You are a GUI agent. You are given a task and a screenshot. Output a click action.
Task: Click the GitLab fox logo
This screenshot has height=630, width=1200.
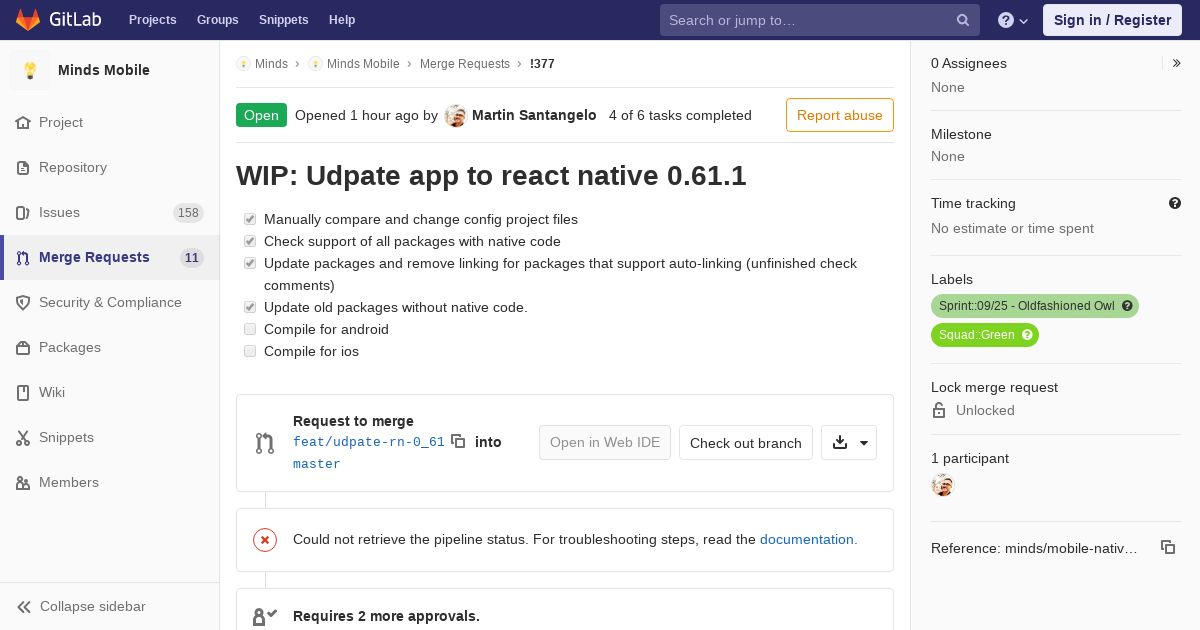coord(28,19)
